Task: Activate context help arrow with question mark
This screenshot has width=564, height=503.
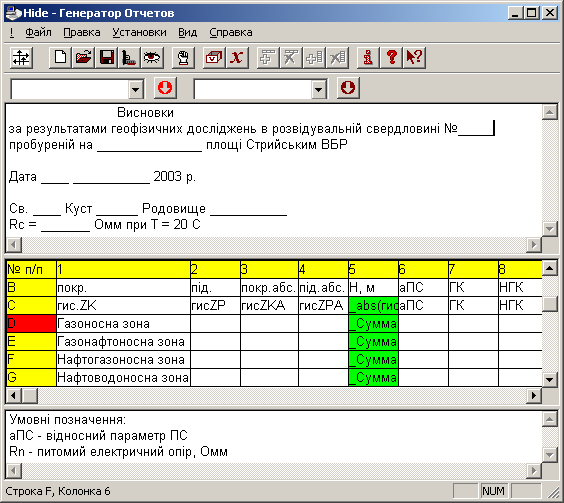Action: pos(414,58)
